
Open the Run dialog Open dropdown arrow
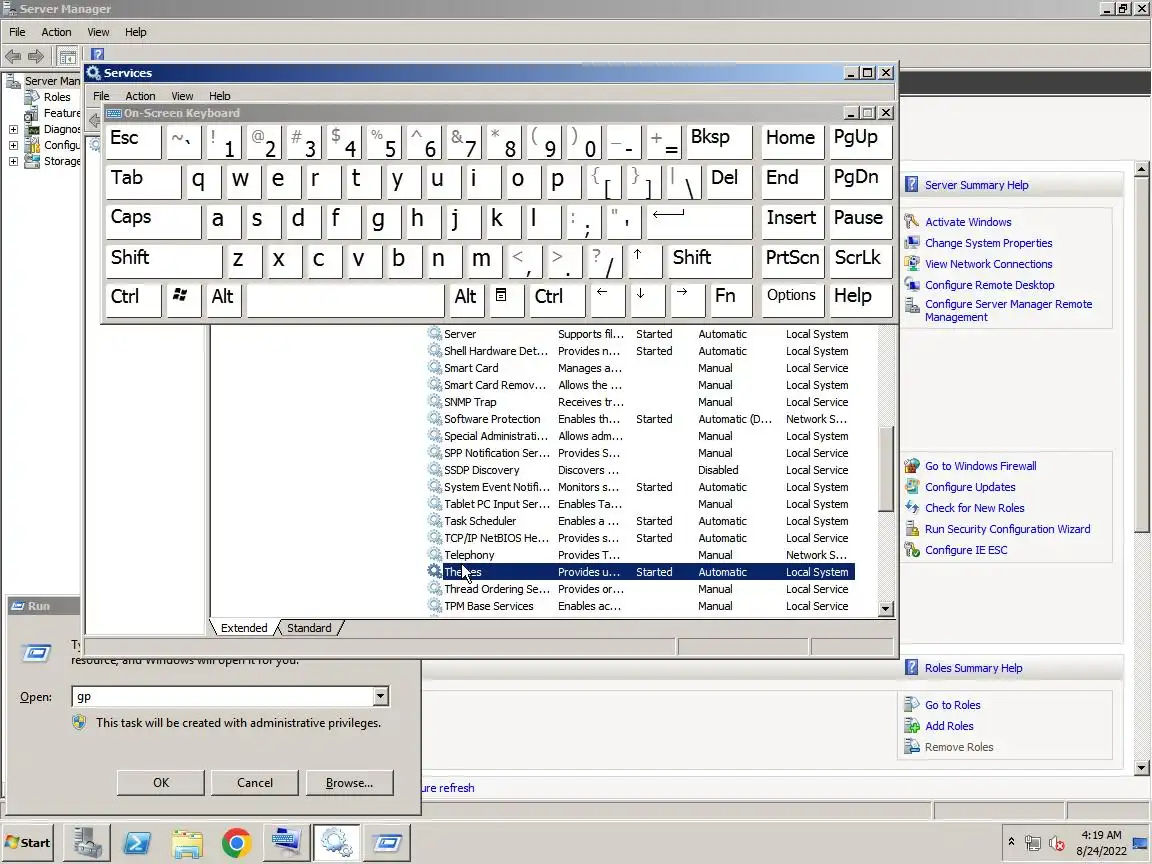[380, 696]
